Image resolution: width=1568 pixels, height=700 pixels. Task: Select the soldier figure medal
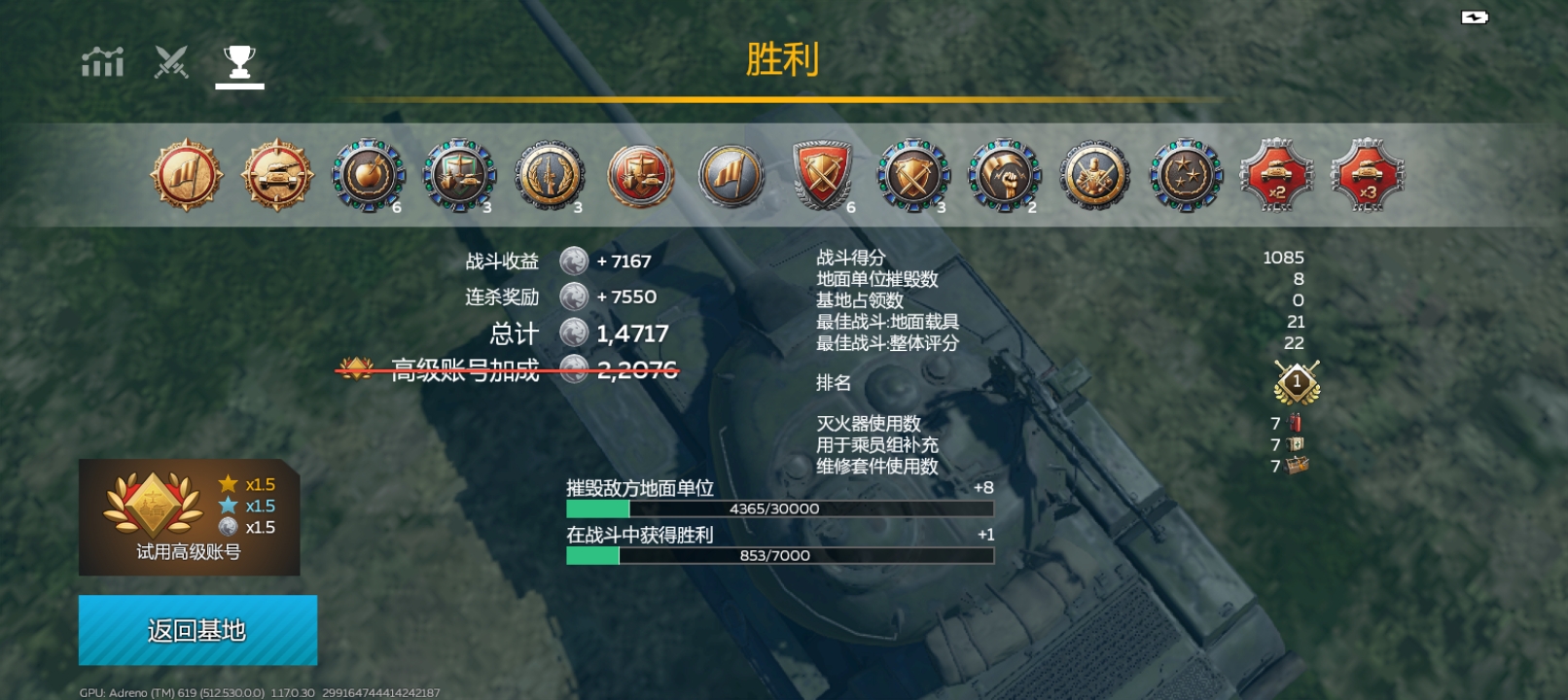tap(1094, 176)
